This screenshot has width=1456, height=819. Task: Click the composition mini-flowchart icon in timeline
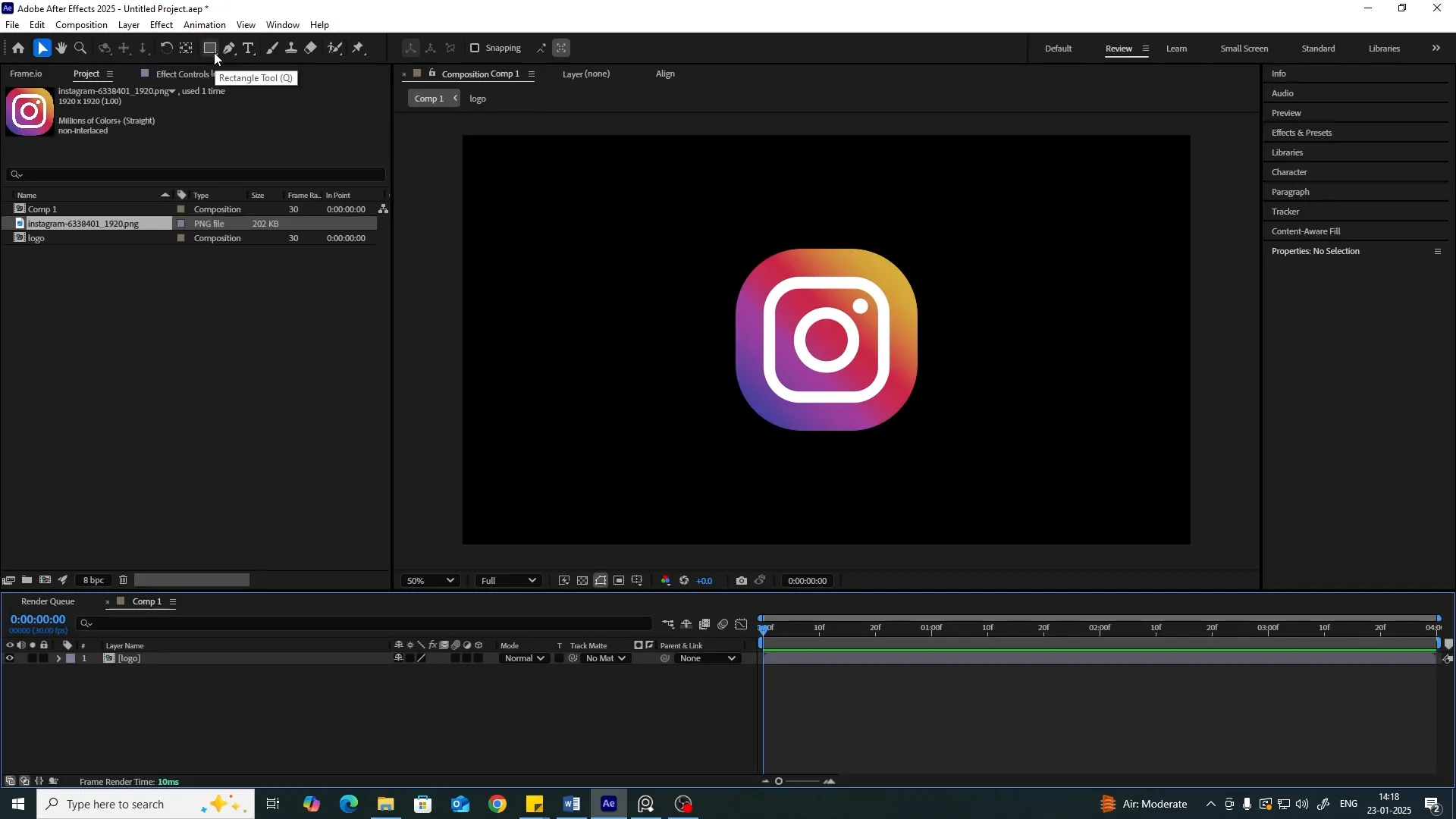click(x=668, y=624)
